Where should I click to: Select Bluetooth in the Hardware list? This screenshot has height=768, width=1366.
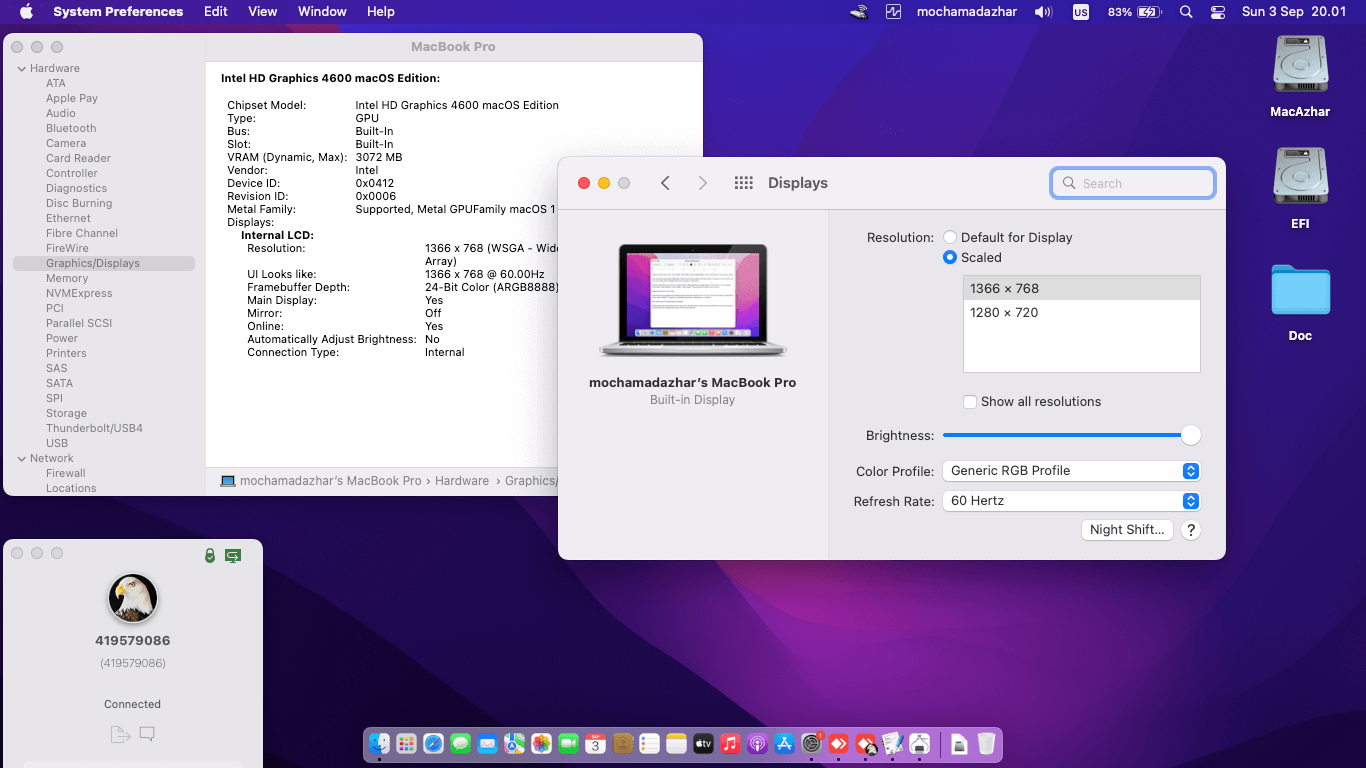(x=71, y=128)
